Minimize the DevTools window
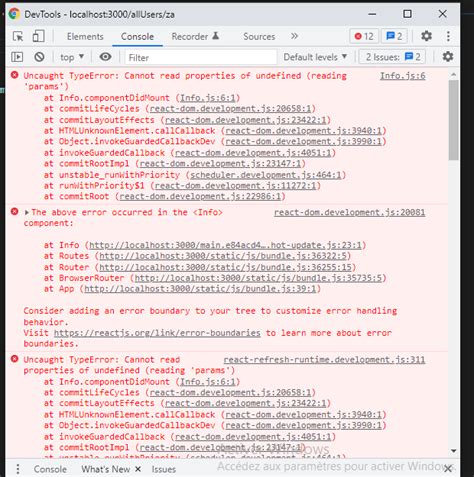This screenshot has height=477, width=474. tap(372, 14)
